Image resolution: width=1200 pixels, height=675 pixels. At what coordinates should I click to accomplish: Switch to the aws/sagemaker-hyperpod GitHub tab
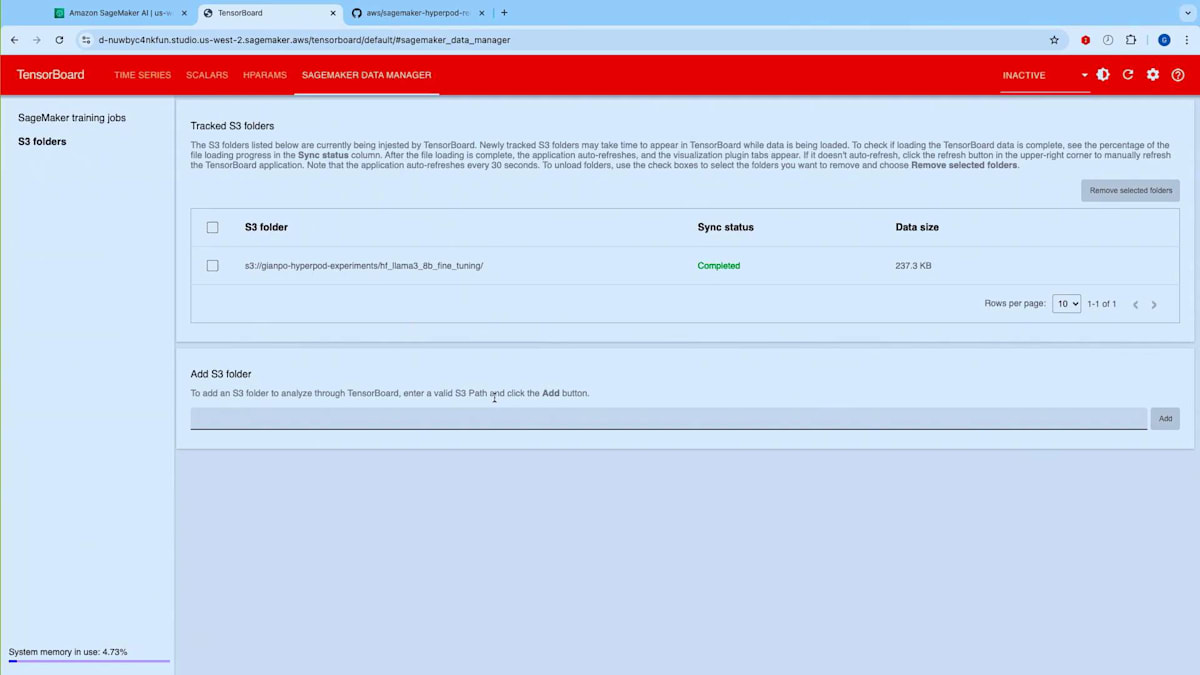418,13
